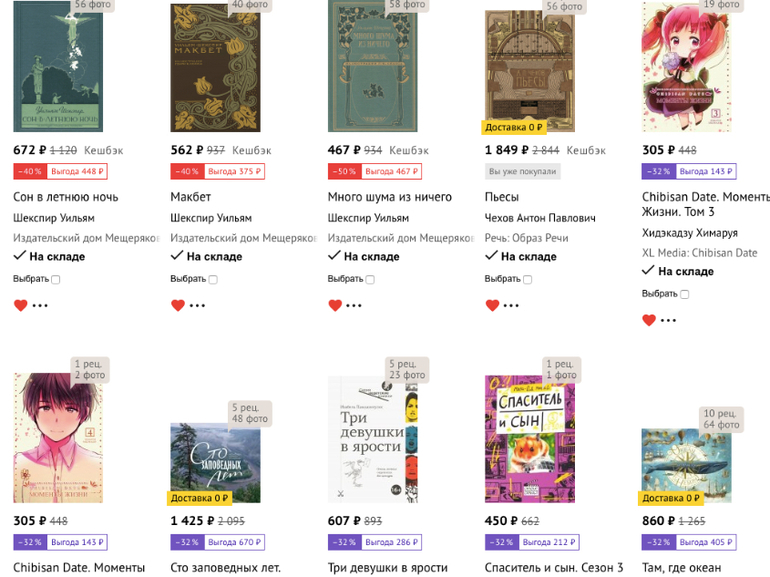Tick Выбрать checkbox for Сон в летнюю ночь

coord(56,280)
